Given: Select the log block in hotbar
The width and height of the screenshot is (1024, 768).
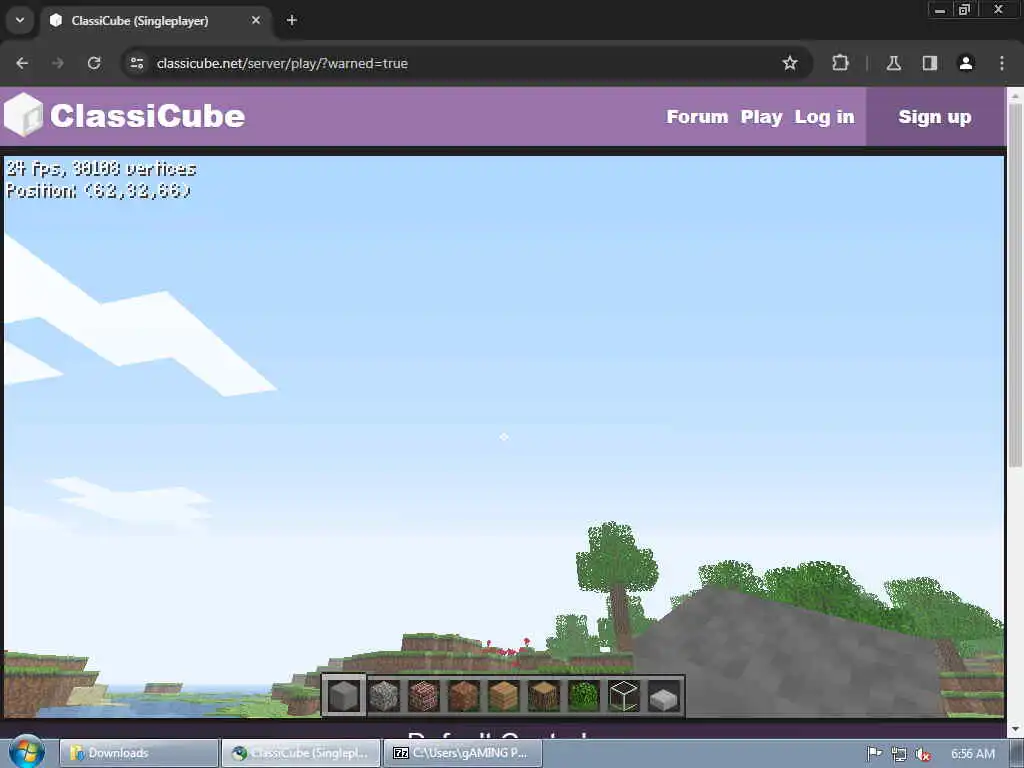Looking at the screenshot, I should tap(544, 696).
